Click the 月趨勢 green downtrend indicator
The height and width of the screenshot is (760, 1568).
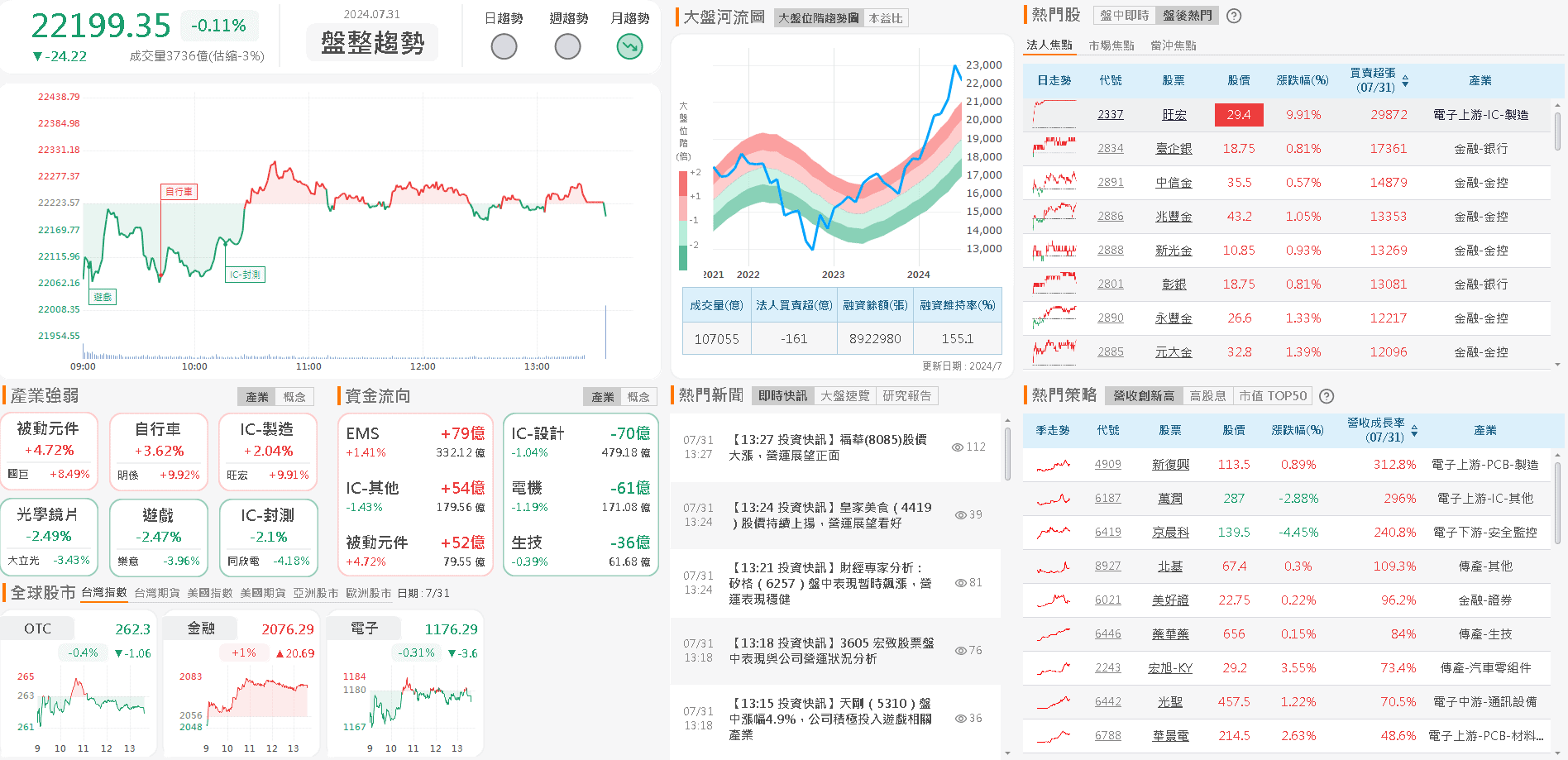pyautogui.click(x=630, y=46)
